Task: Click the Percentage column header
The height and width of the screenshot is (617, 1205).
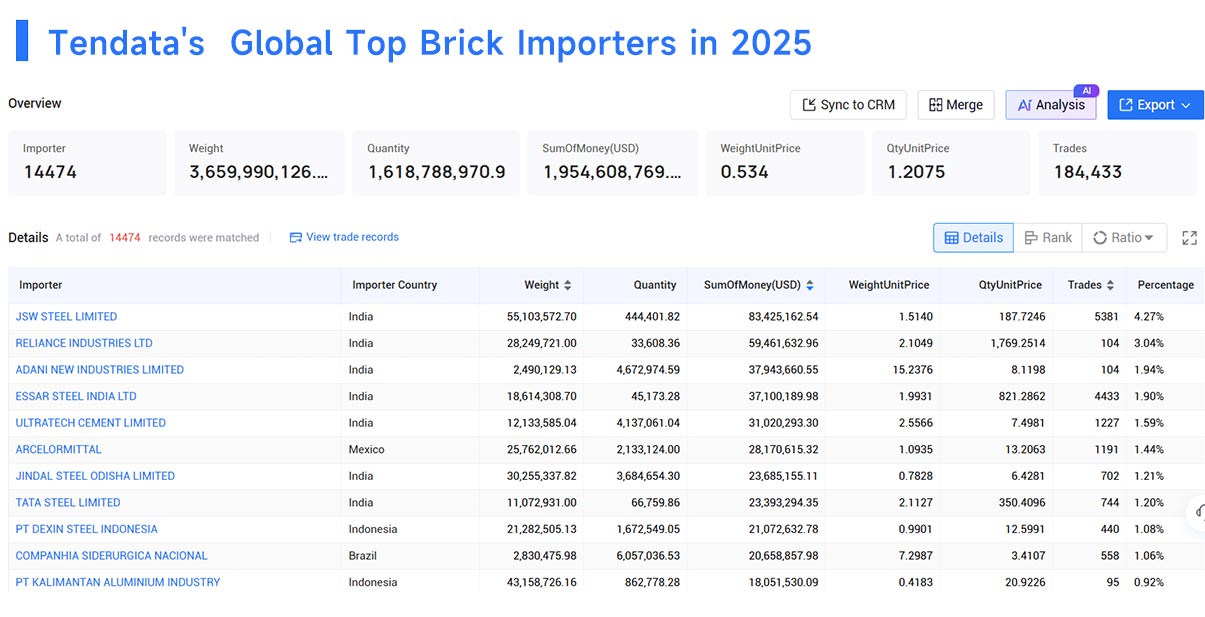Action: pyautogui.click(x=1166, y=285)
